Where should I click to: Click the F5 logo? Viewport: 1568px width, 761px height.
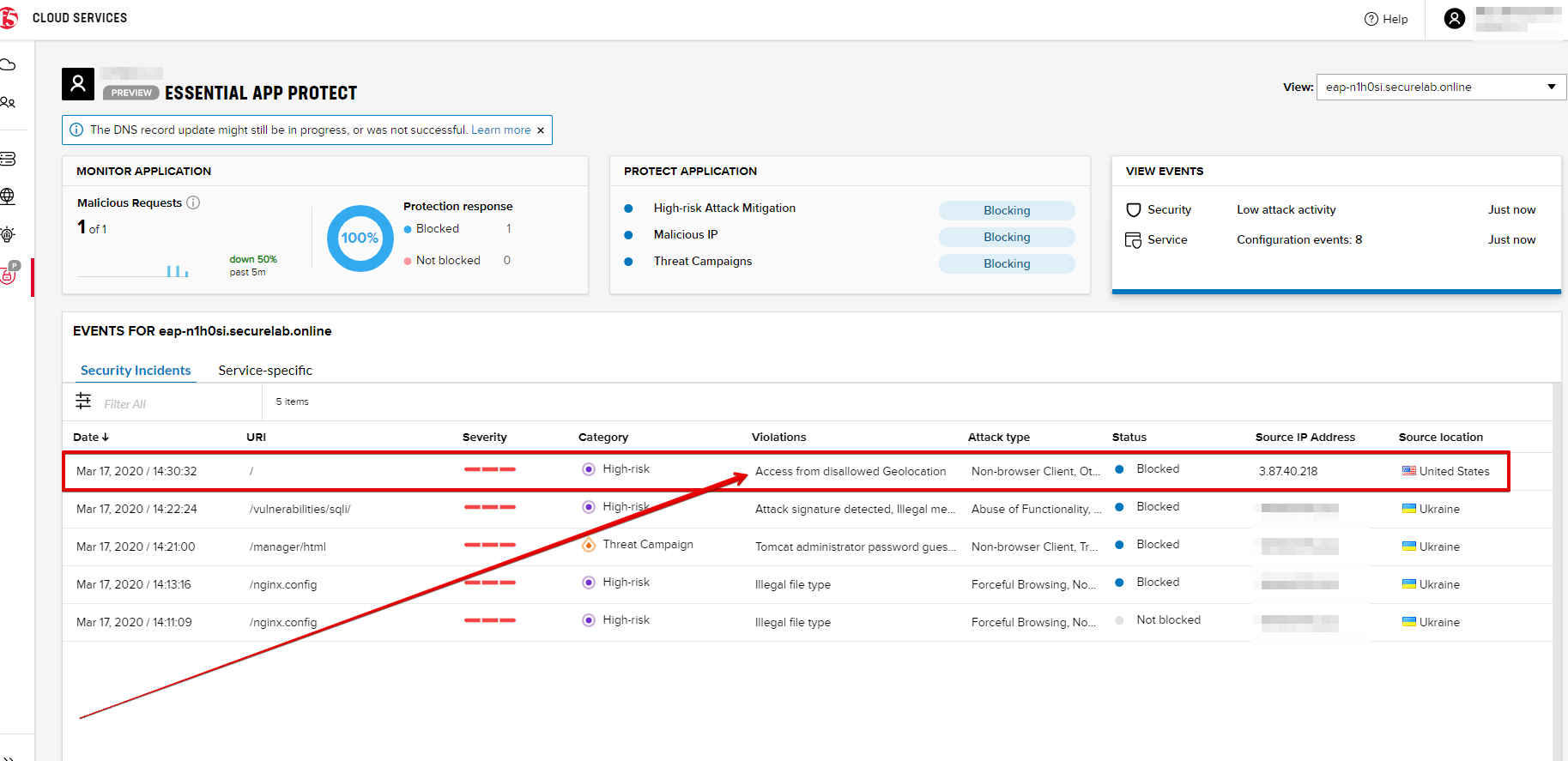click(x=9, y=18)
